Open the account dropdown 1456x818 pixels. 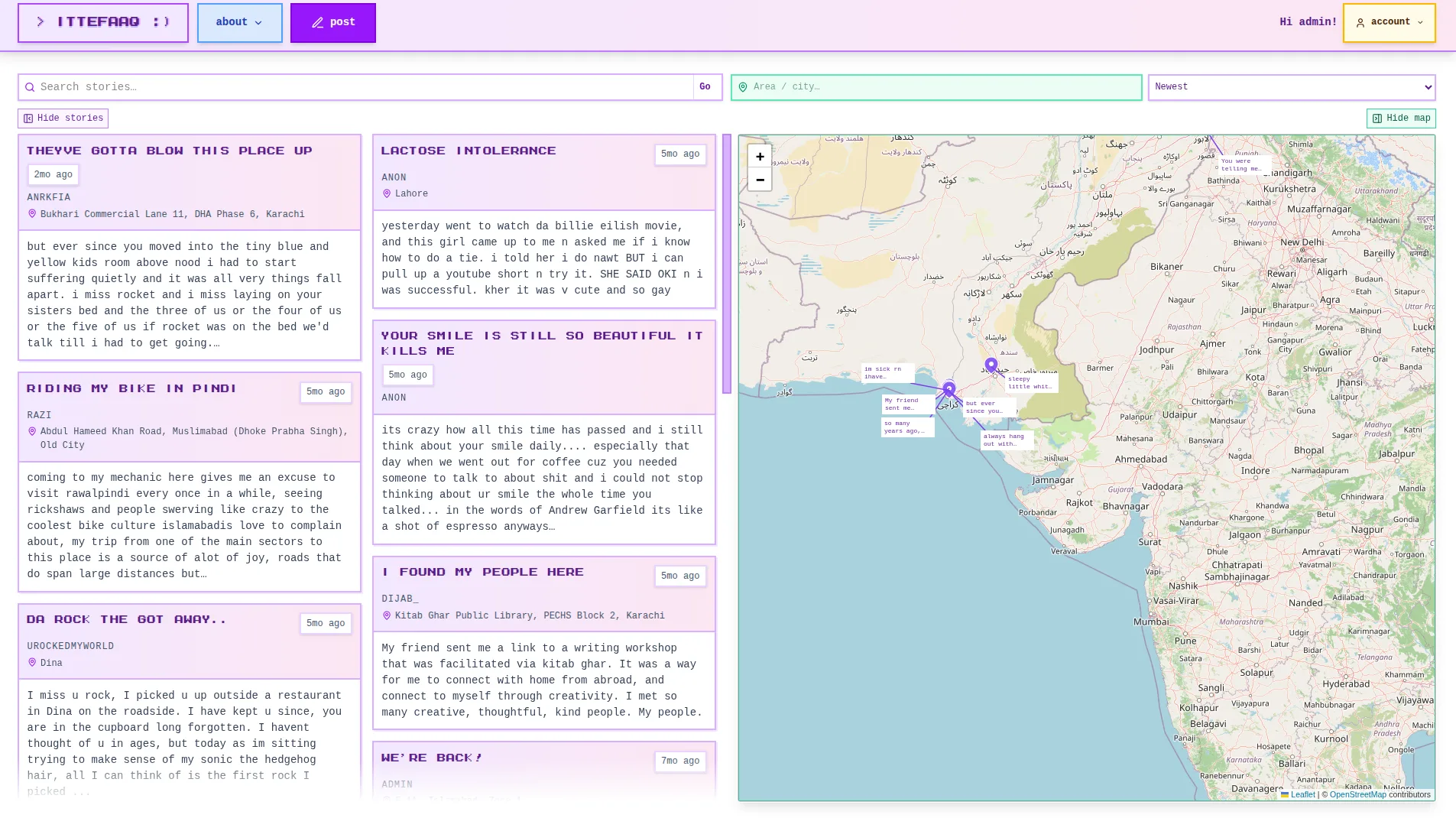1389,23
